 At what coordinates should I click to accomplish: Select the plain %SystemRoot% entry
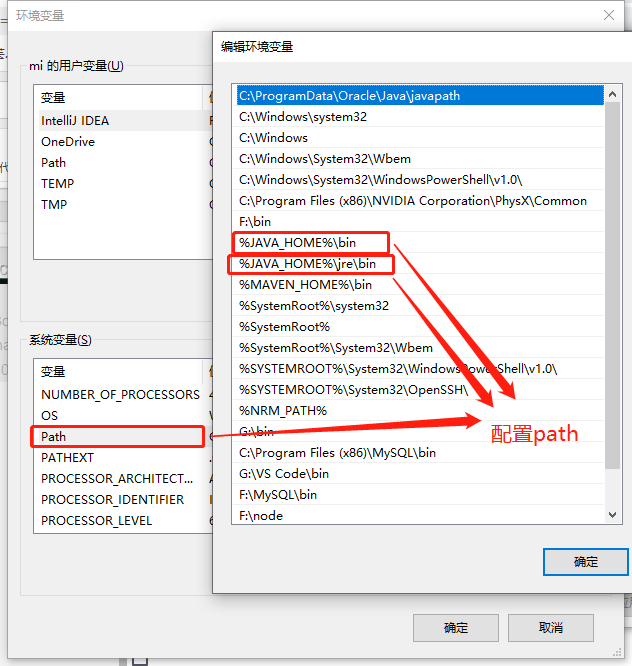click(x=420, y=327)
